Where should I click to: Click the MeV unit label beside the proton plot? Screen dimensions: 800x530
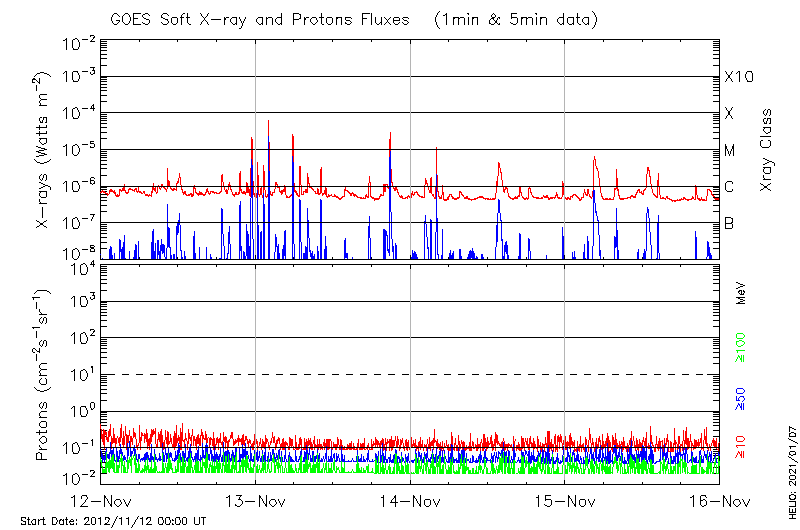(741, 292)
